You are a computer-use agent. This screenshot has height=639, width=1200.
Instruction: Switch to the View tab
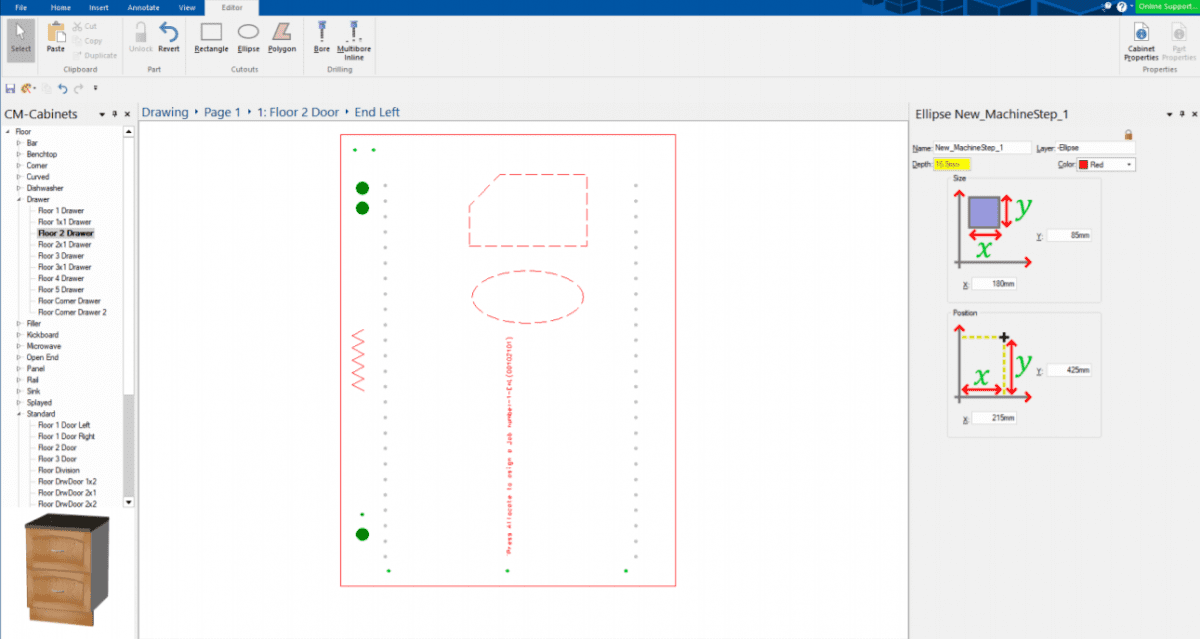point(186,7)
